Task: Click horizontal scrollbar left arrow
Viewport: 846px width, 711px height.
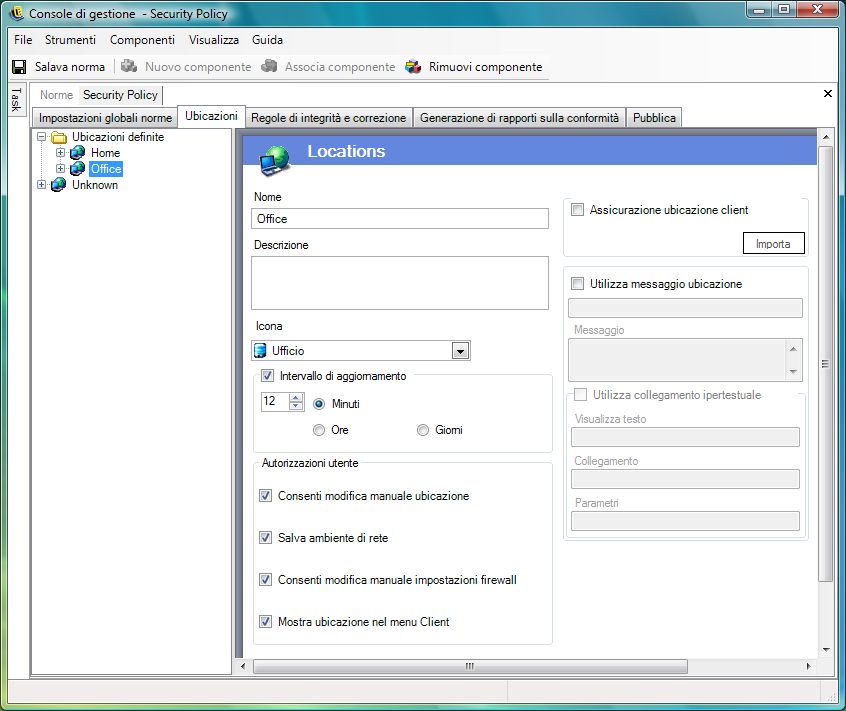Action: point(243,666)
